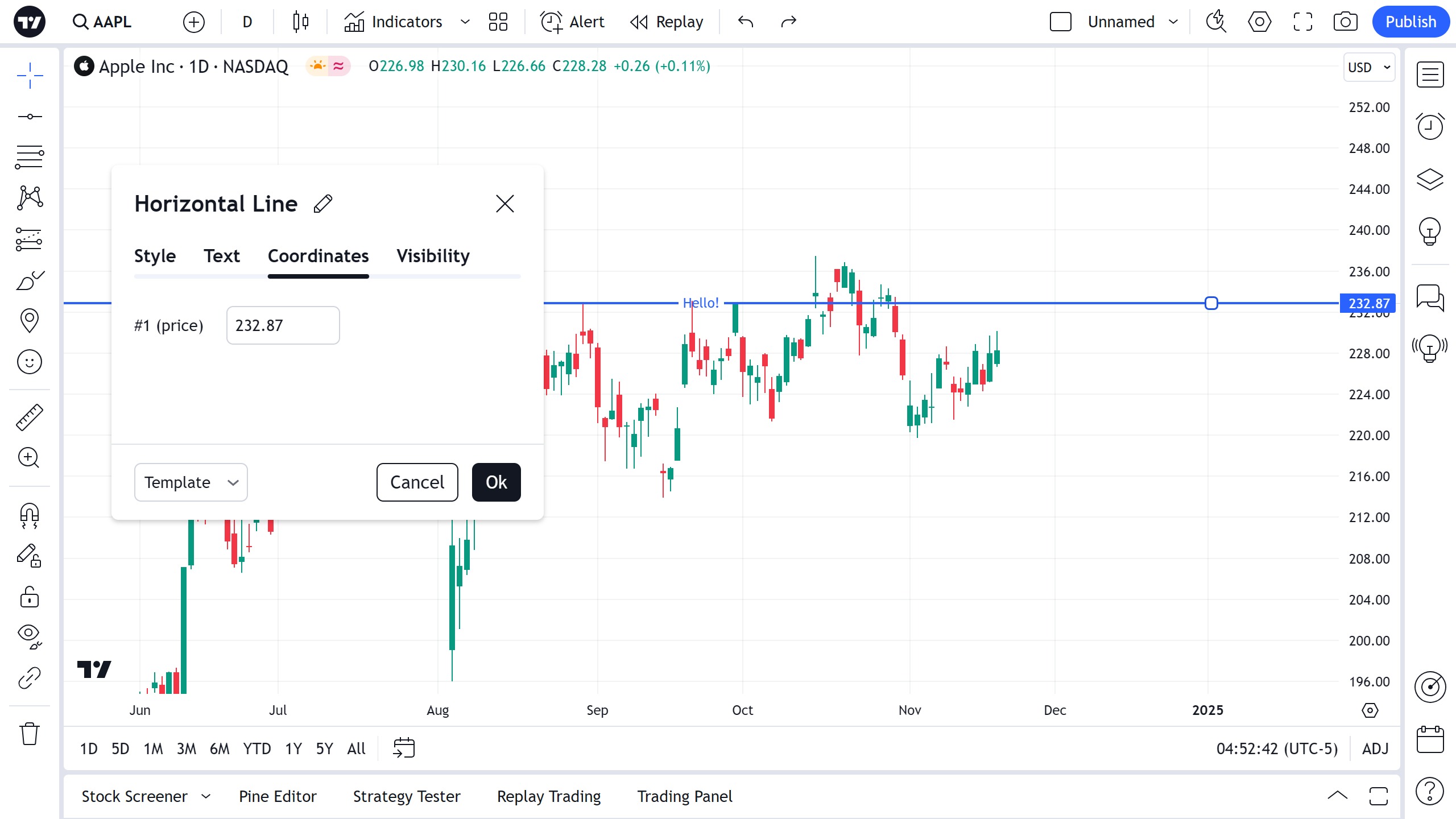Expand the Unnamed layout dropdown

(1173, 22)
